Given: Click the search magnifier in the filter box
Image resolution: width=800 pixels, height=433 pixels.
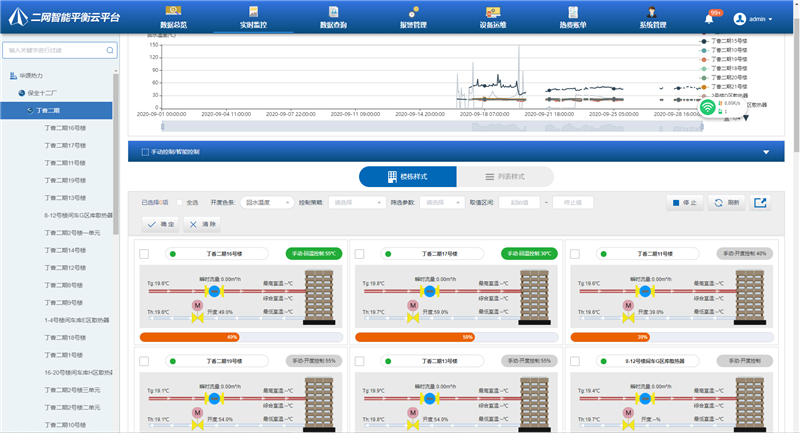Looking at the screenshot, I should click(110, 50).
